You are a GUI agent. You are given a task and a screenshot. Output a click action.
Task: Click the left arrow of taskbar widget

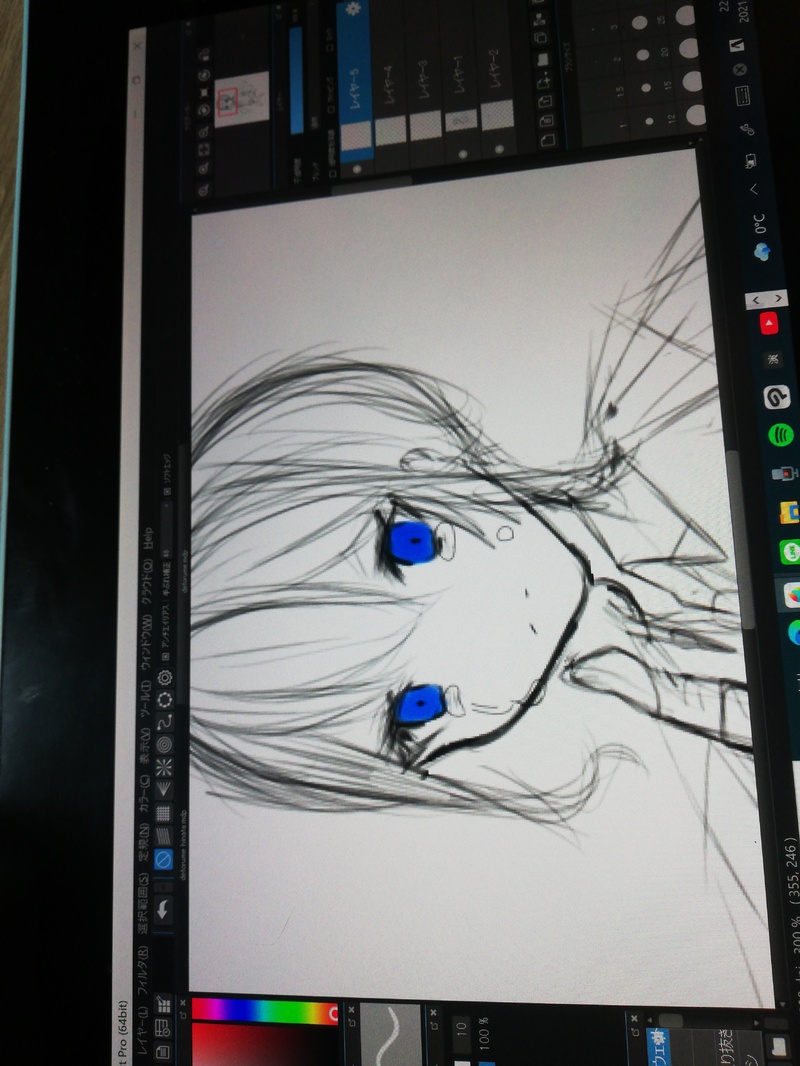pos(756,300)
